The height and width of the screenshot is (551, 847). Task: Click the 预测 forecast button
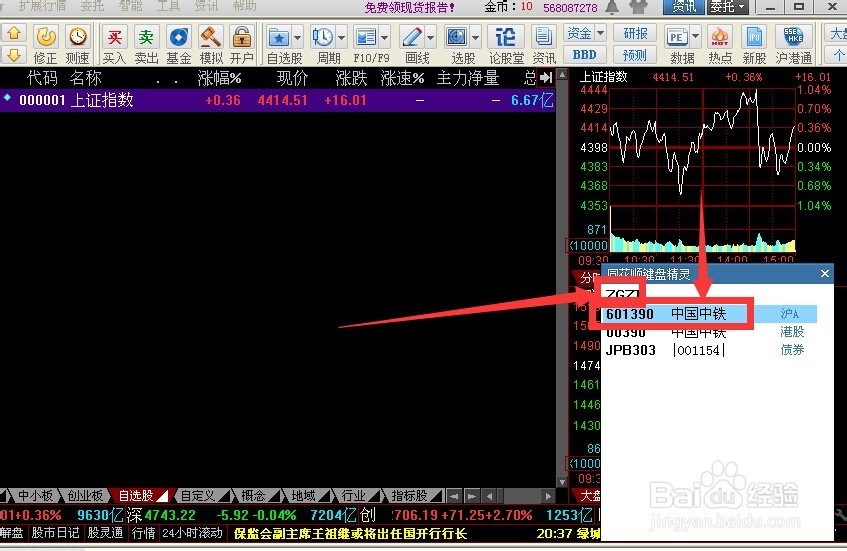click(x=635, y=55)
